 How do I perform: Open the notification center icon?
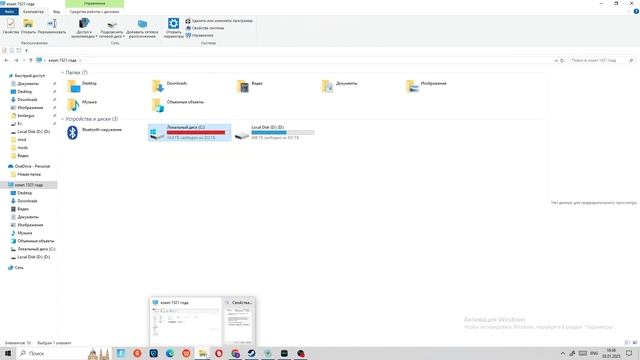tap(629, 353)
